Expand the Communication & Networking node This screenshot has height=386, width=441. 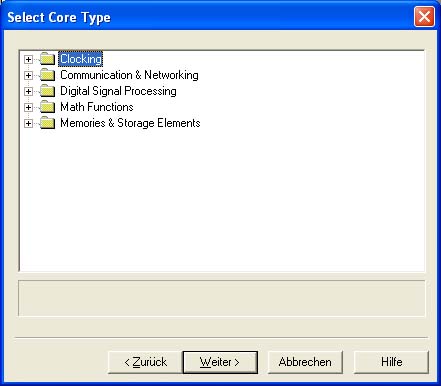tap(28, 75)
